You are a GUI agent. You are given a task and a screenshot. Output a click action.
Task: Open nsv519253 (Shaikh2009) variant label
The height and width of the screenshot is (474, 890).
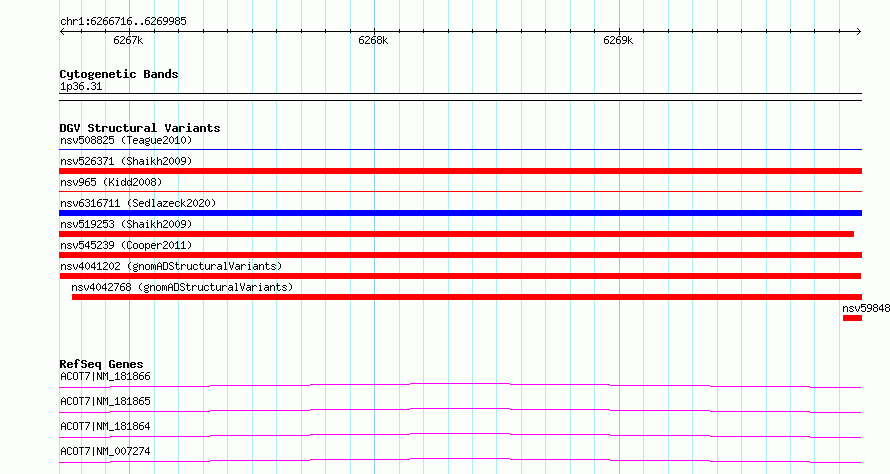point(126,224)
